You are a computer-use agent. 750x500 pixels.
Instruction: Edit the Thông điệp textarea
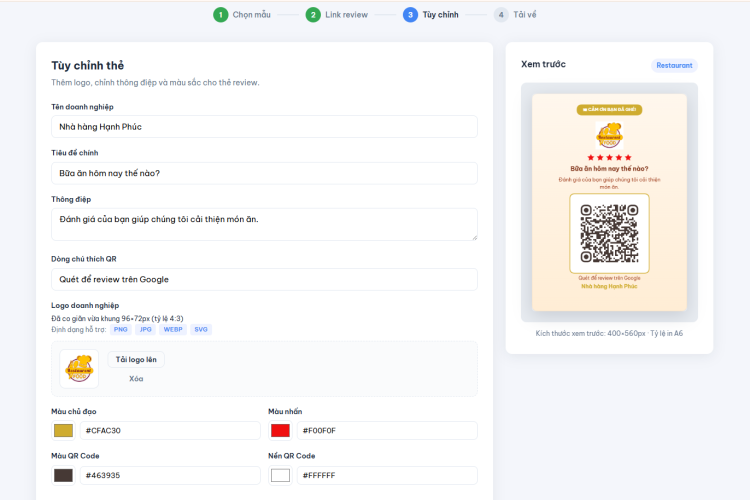click(264, 224)
